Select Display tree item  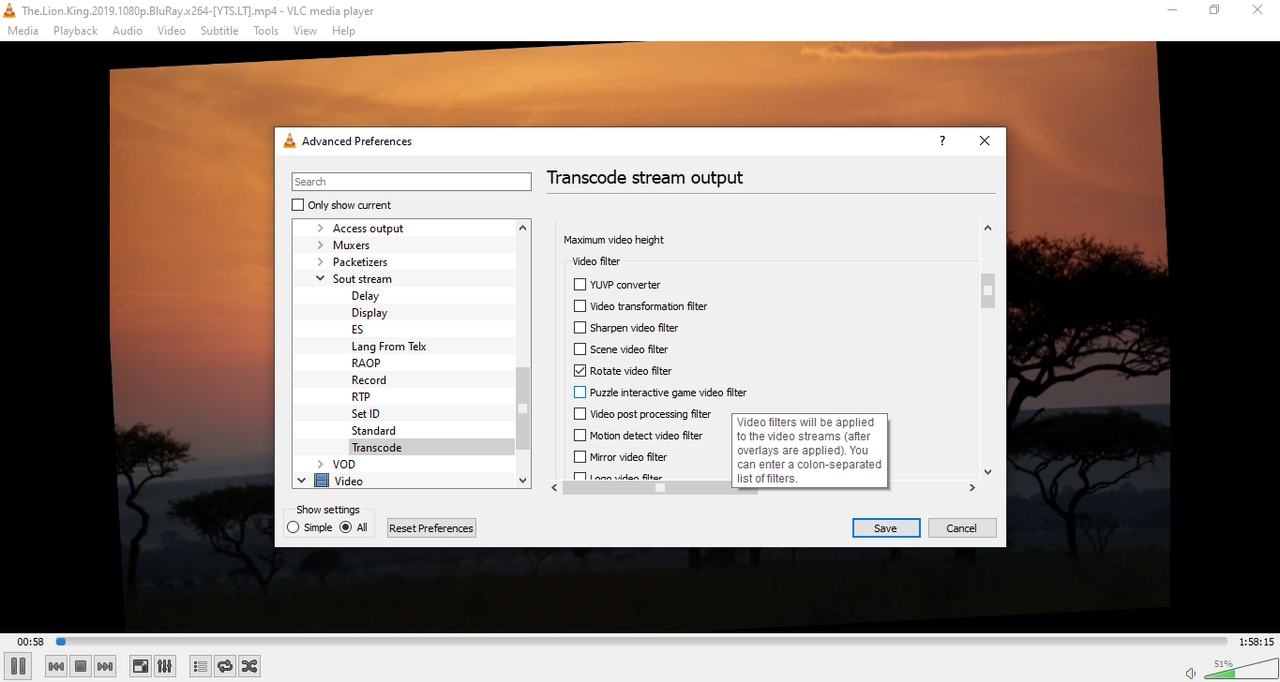pos(369,313)
